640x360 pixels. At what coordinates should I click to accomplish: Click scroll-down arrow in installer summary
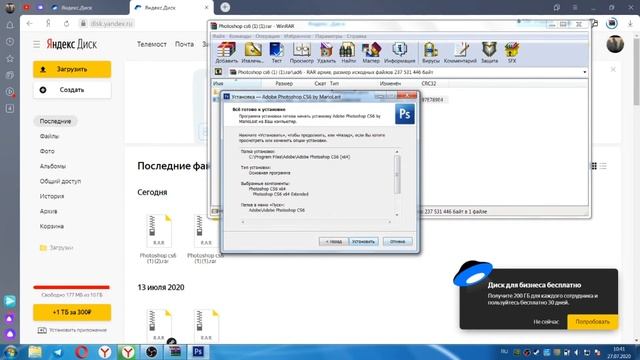(397, 215)
